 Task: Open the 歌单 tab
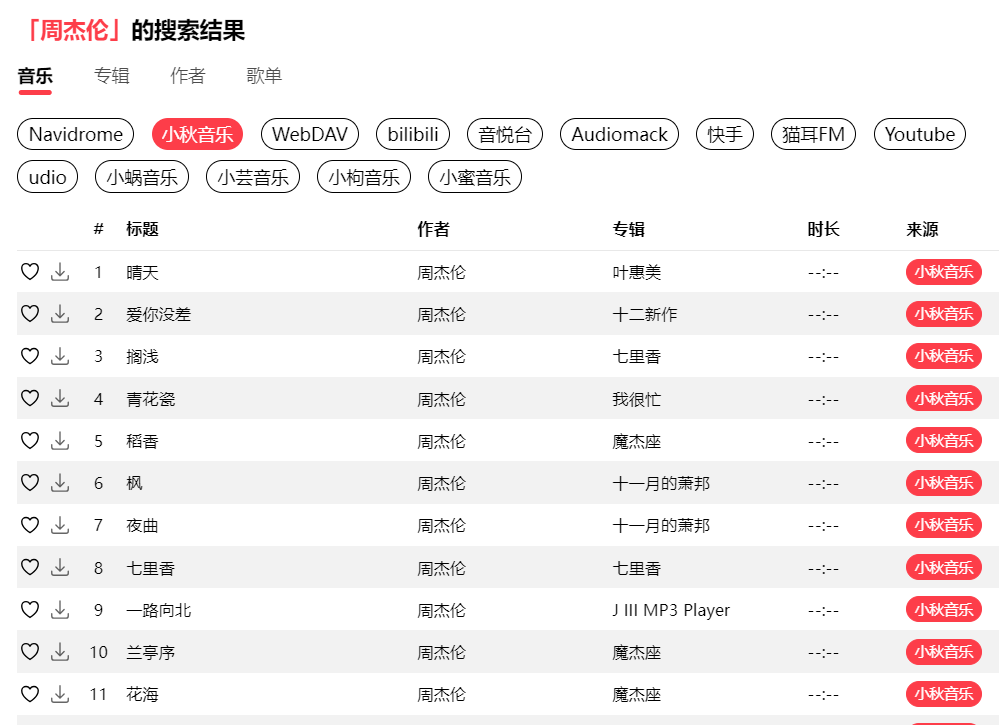pos(264,76)
